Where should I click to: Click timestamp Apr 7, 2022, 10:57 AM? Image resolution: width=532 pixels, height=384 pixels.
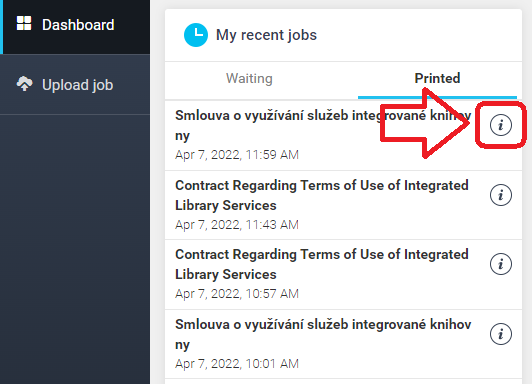pos(237,293)
